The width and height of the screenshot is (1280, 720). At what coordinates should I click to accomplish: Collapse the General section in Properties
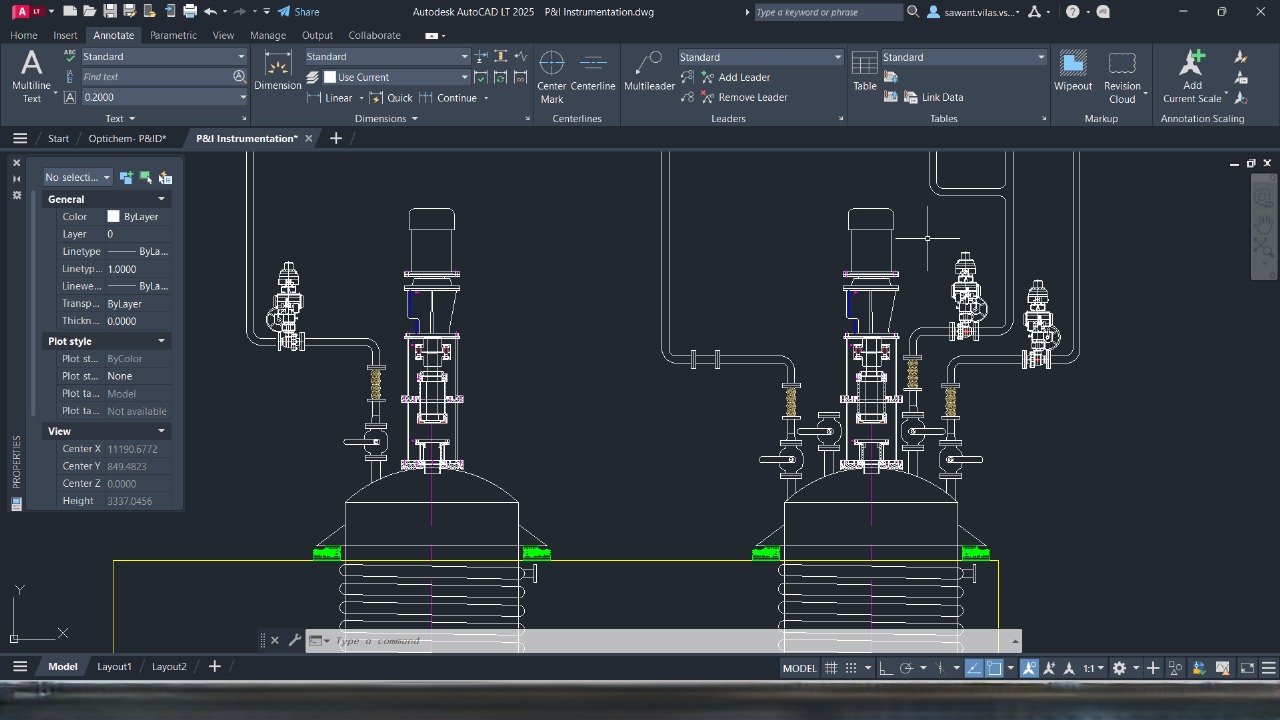click(x=161, y=199)
